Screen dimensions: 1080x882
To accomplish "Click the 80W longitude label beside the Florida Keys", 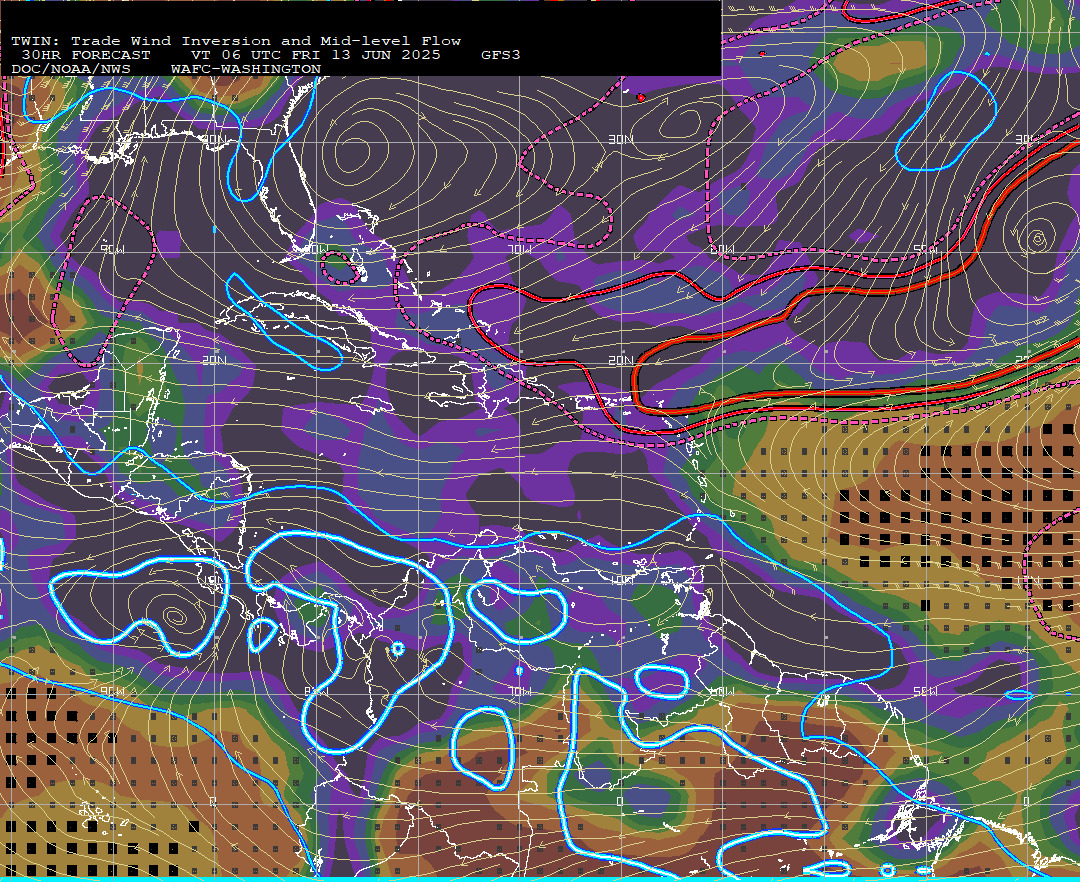I will tap(316, 249).
